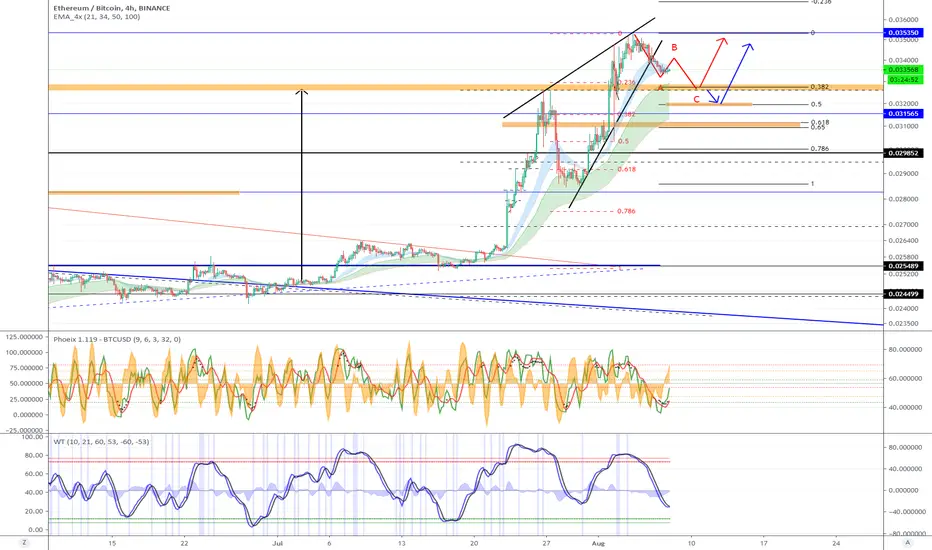Toggle the A auto-scale button at bottom-right

click(x=907, y=542)
